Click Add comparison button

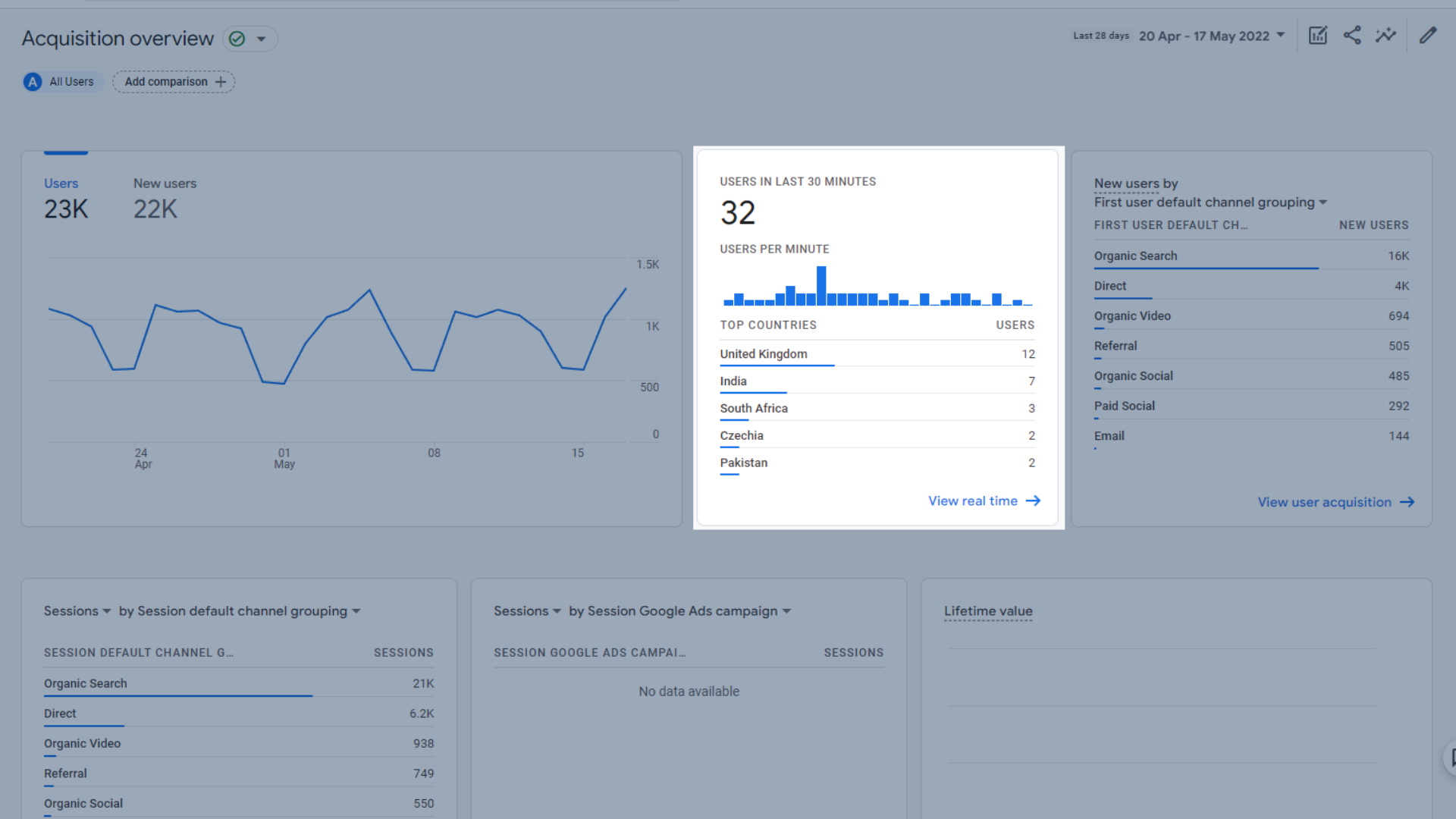(x=174, y=82)
